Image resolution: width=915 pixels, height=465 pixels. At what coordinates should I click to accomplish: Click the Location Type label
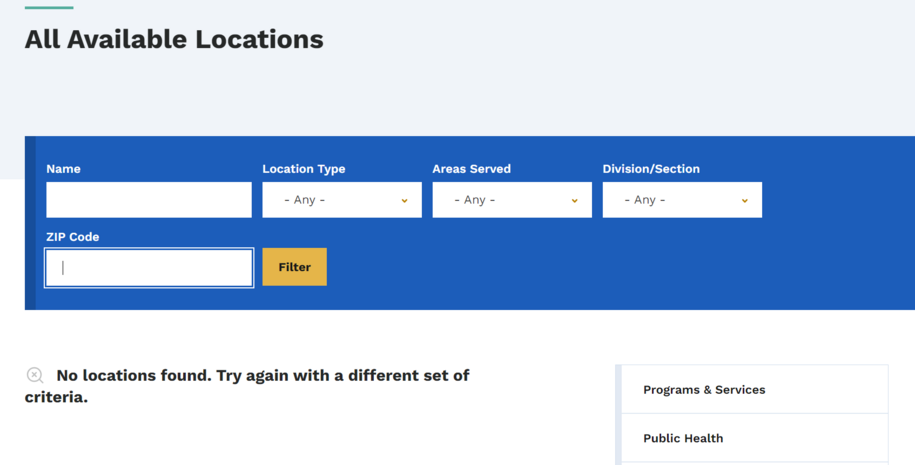[x=303, y=169]
